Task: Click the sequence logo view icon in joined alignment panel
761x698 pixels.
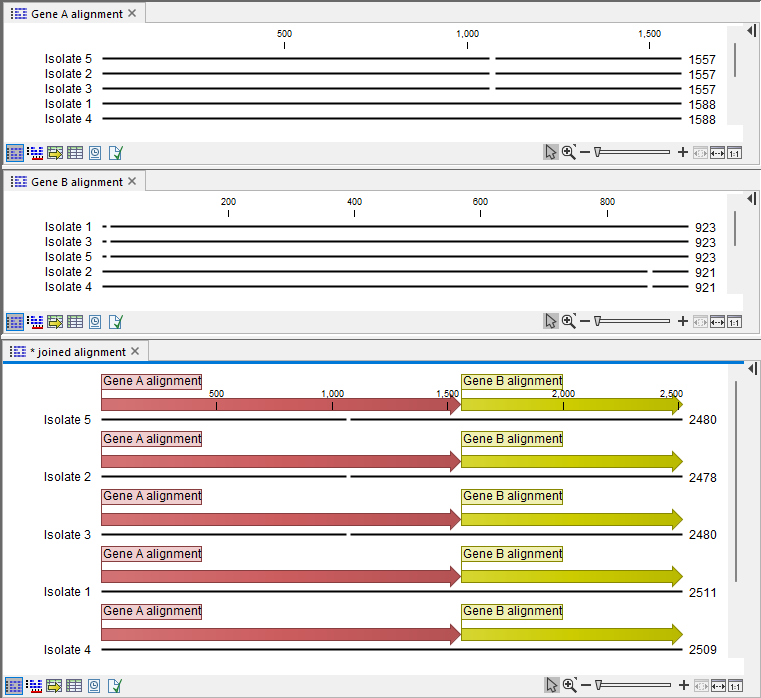Action: click(x=35, y=685)
